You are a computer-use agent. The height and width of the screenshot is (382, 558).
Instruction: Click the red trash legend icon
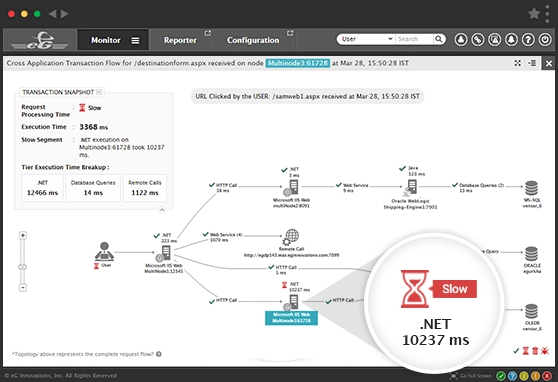click(x=535, y=351)
